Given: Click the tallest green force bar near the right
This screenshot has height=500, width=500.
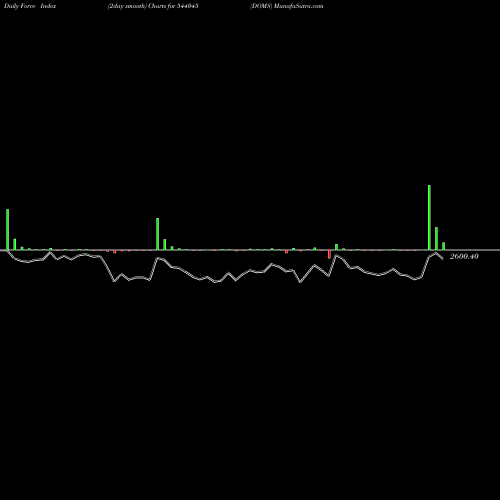Looking at the screenshot, I should click(429, 217).
